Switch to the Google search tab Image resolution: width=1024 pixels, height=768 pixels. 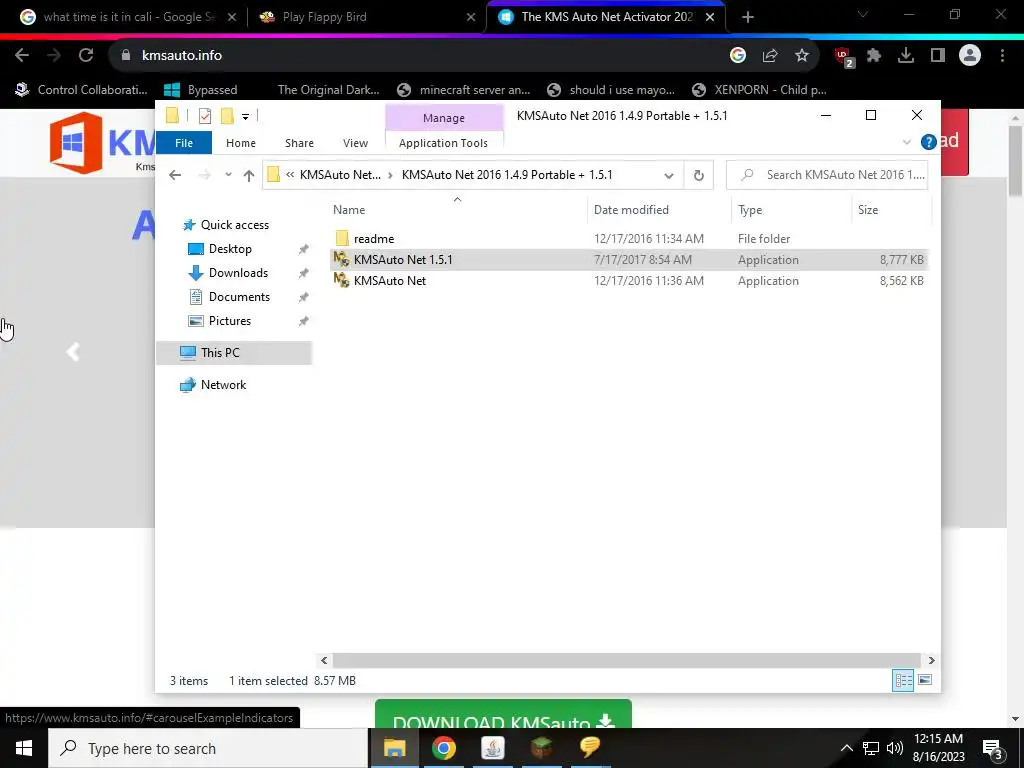click(127, 17)
